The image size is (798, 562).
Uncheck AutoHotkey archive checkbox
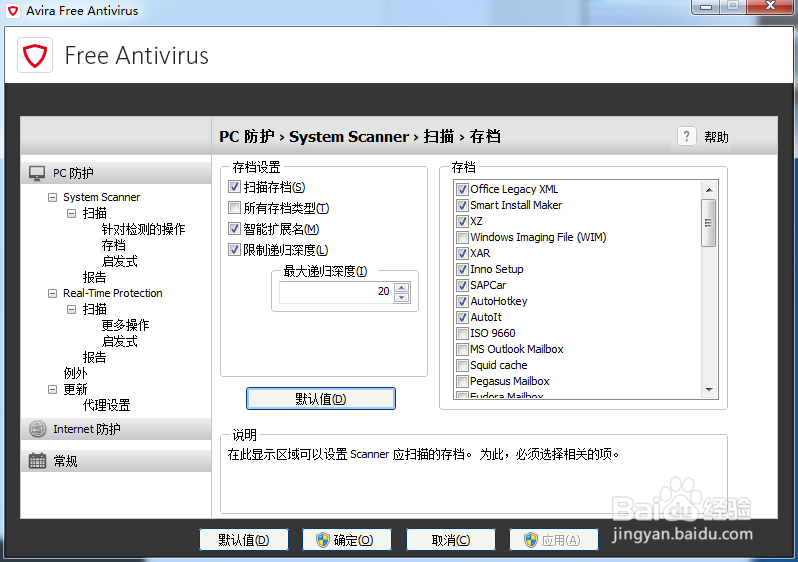[462, 301]
